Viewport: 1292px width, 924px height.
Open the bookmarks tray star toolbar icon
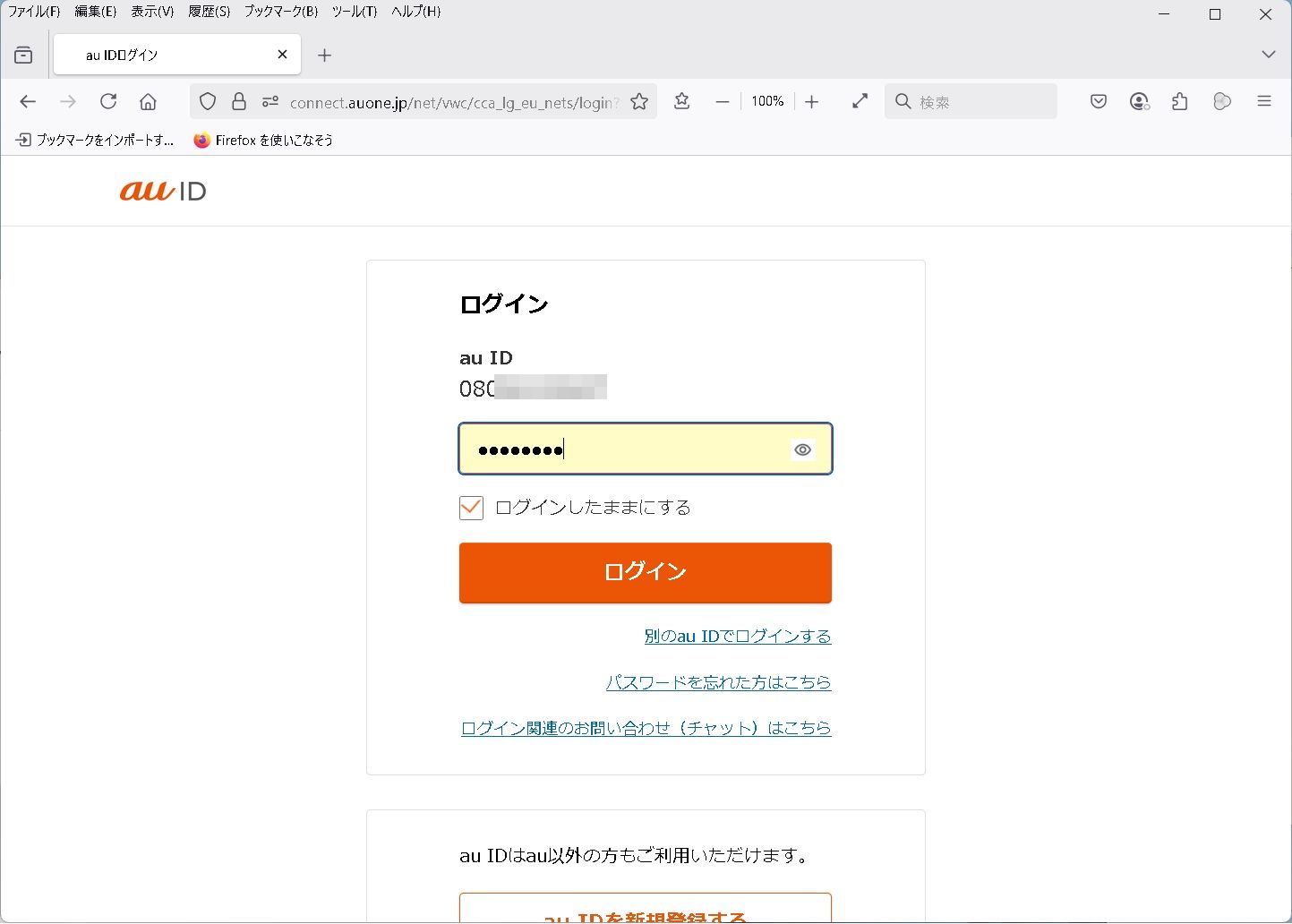[682, 102]
